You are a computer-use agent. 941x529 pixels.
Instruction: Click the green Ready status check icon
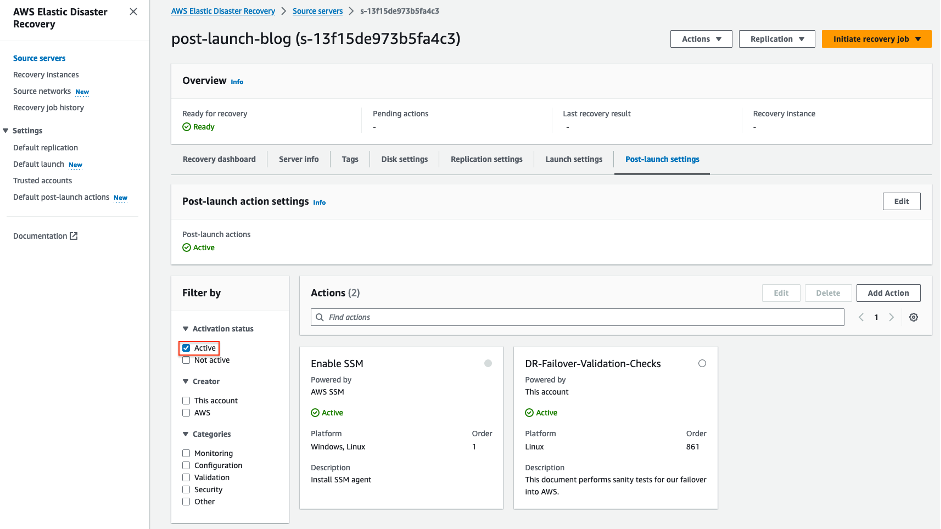pyautogui.click(x=187, y=127)
